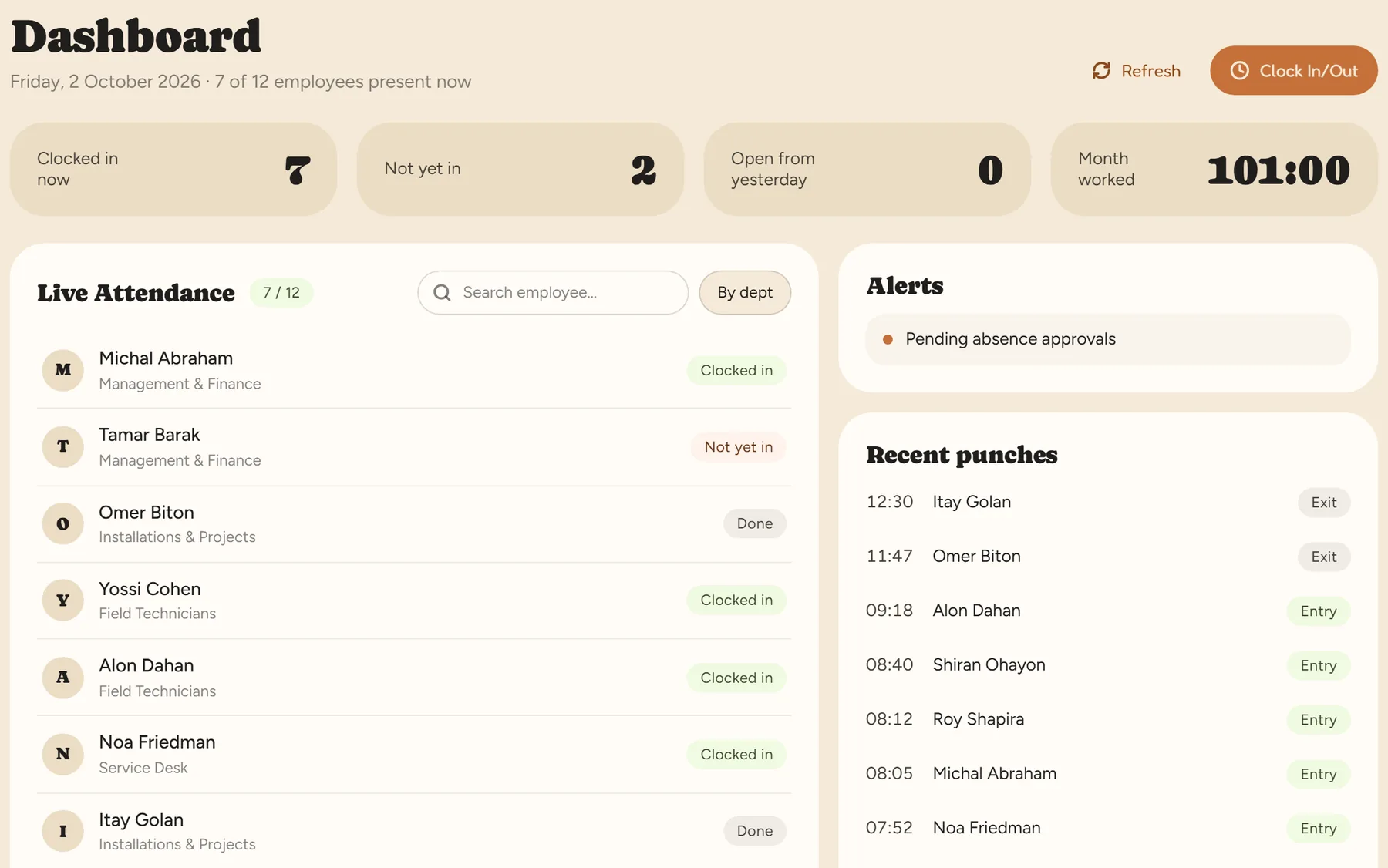The width and height of the screenshot is (1388, 868).
Task: Click Itay Golan's Done status
Action: [755, 831]
